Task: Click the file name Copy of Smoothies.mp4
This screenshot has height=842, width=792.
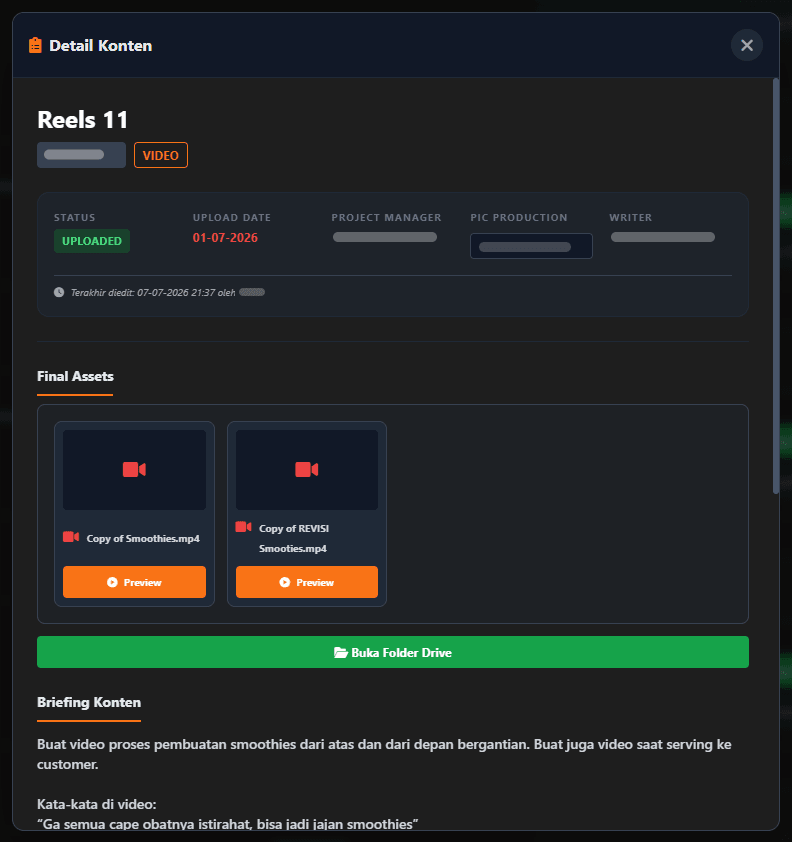Action: tap(143, 539)
